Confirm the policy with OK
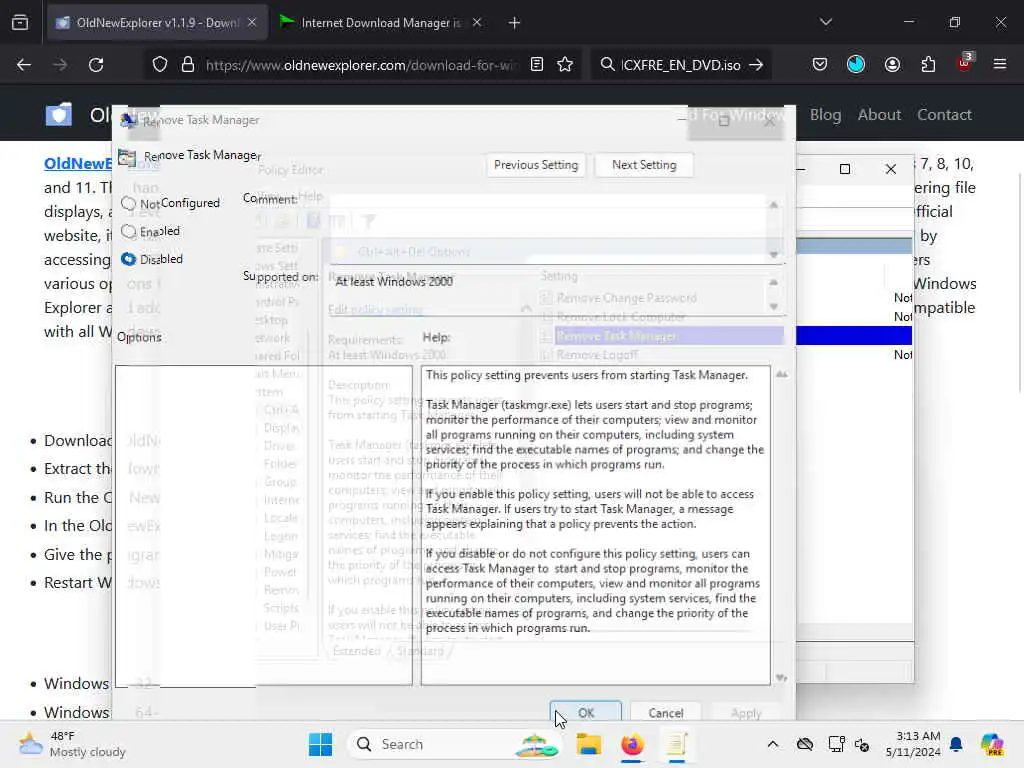This screenshot has height=768, width=1024. coord(586,712)
